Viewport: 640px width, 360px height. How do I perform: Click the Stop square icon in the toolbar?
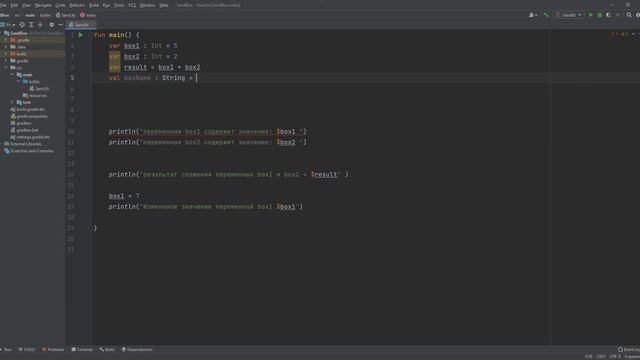(x=618, y=15)
